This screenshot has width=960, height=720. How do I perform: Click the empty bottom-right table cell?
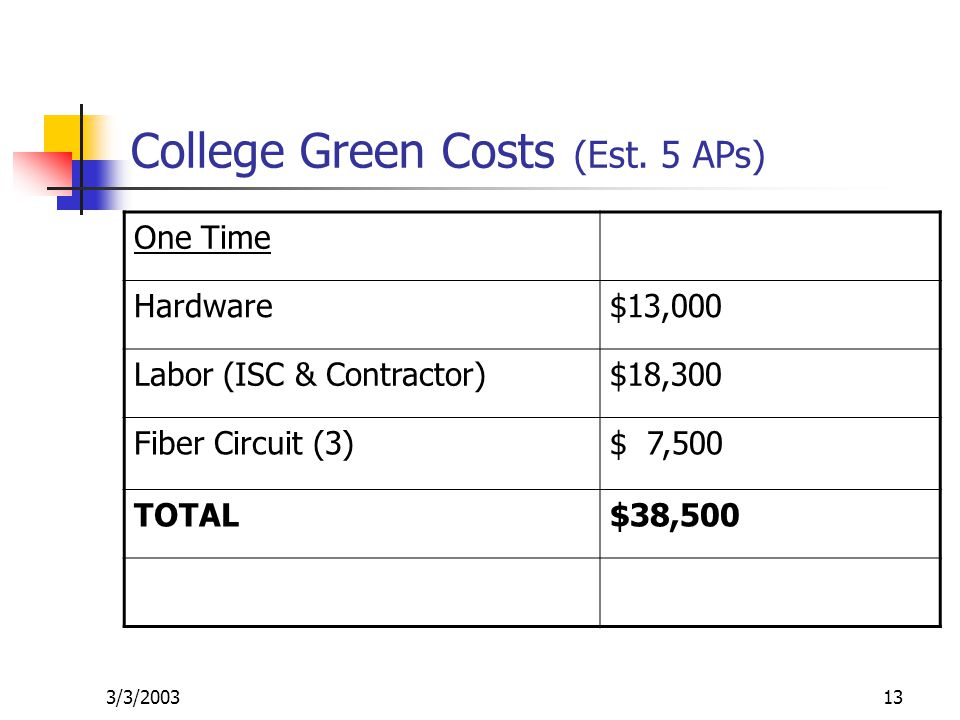[x=770, y=592]
